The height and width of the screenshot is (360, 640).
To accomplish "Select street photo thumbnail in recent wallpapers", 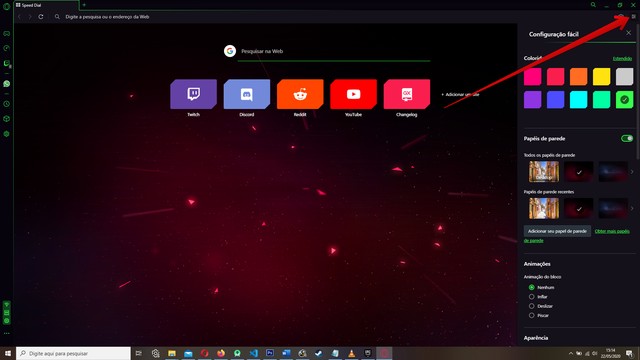I will tap(544, 208).
